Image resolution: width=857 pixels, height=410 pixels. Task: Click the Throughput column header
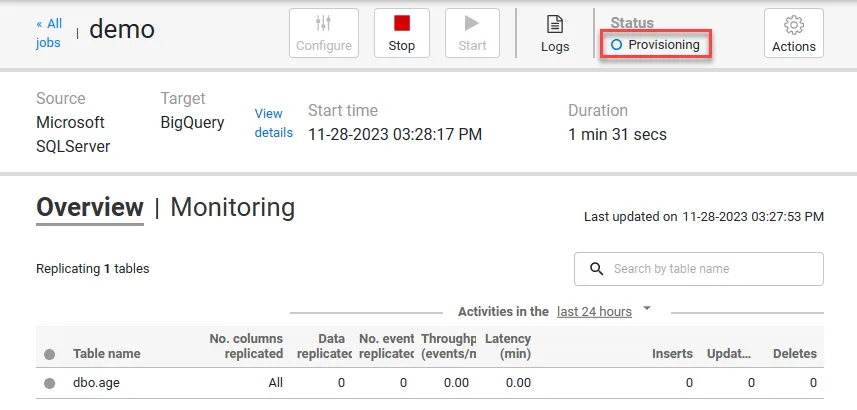(449, 346)
